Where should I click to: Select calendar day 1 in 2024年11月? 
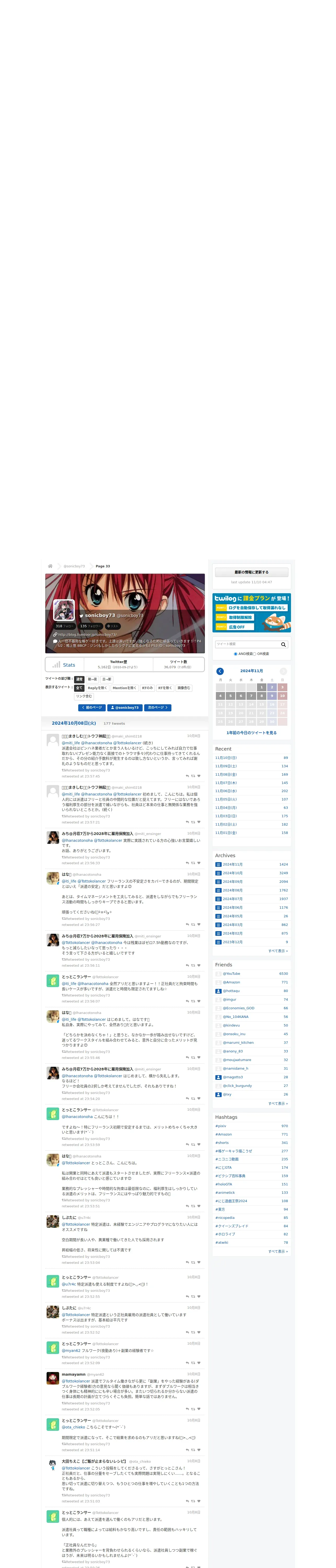262,687
